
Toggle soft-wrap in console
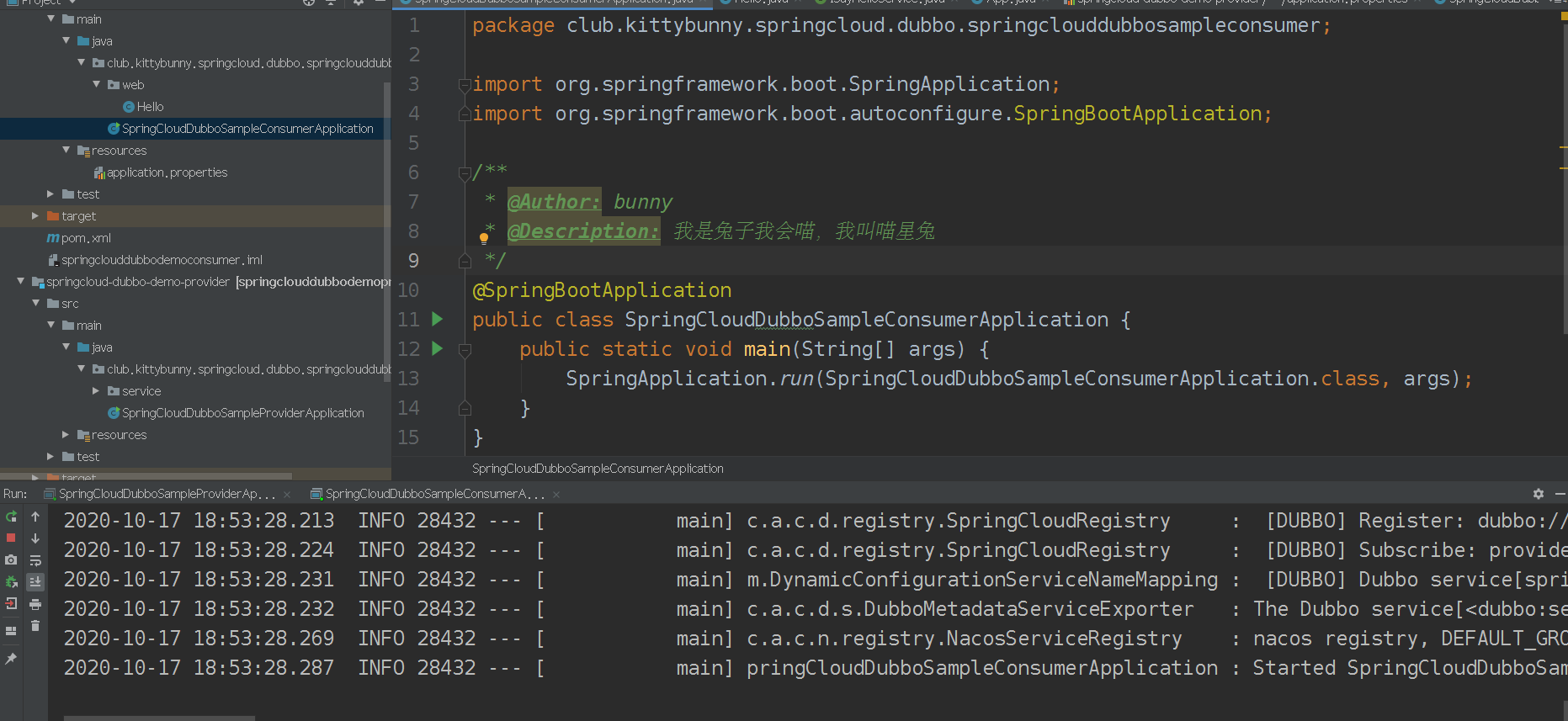35,560
